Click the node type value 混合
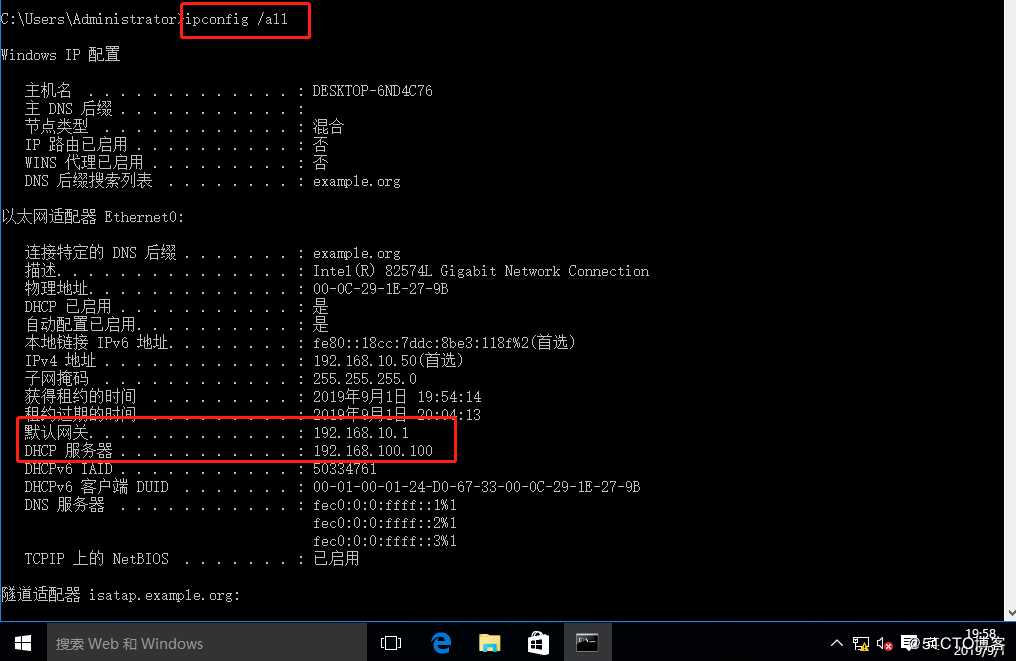The width and height of the screenshot is (1016, 661). coord(328,126)
